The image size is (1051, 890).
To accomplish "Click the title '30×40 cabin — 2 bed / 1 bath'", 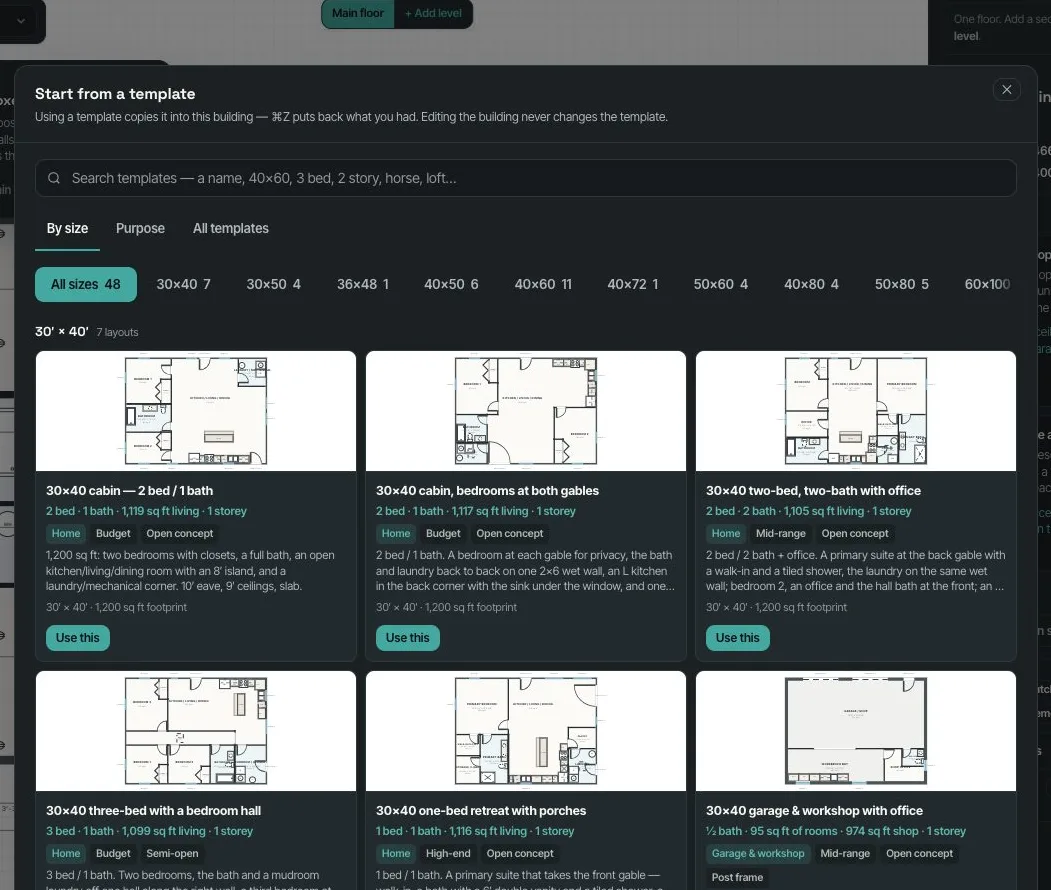I will tap(129, 491).
